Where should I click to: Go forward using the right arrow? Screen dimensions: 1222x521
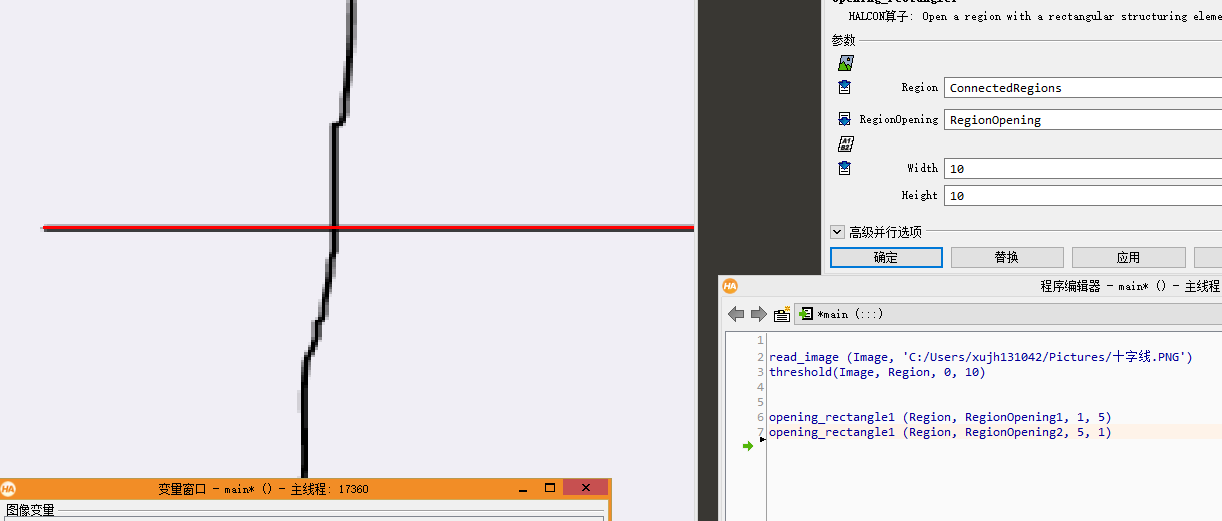(x=759, y=314)
